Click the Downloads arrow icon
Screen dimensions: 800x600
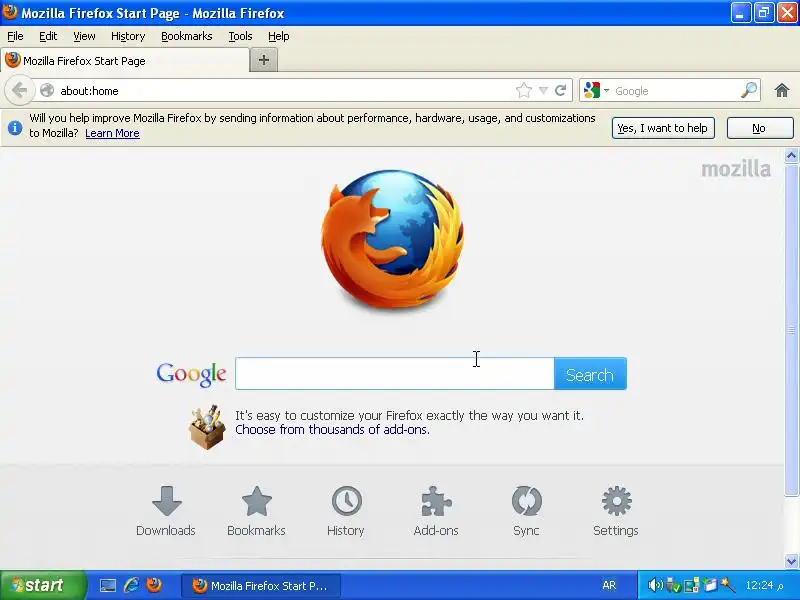(x=166, y=501)
